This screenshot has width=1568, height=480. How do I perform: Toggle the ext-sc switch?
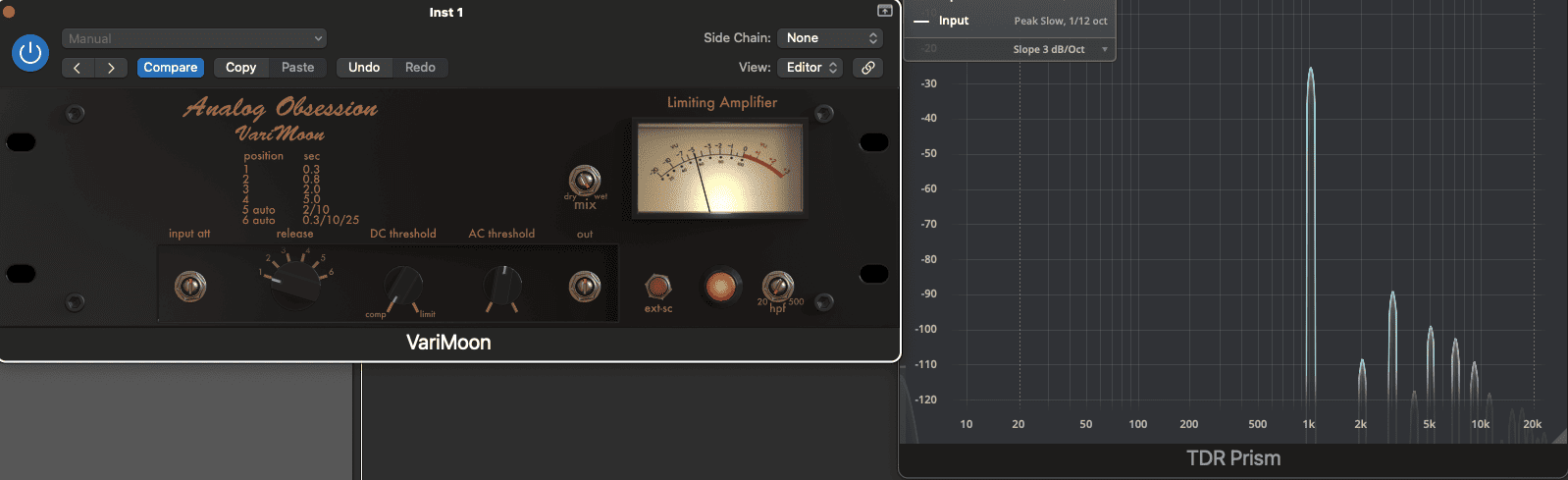[657, 287]
